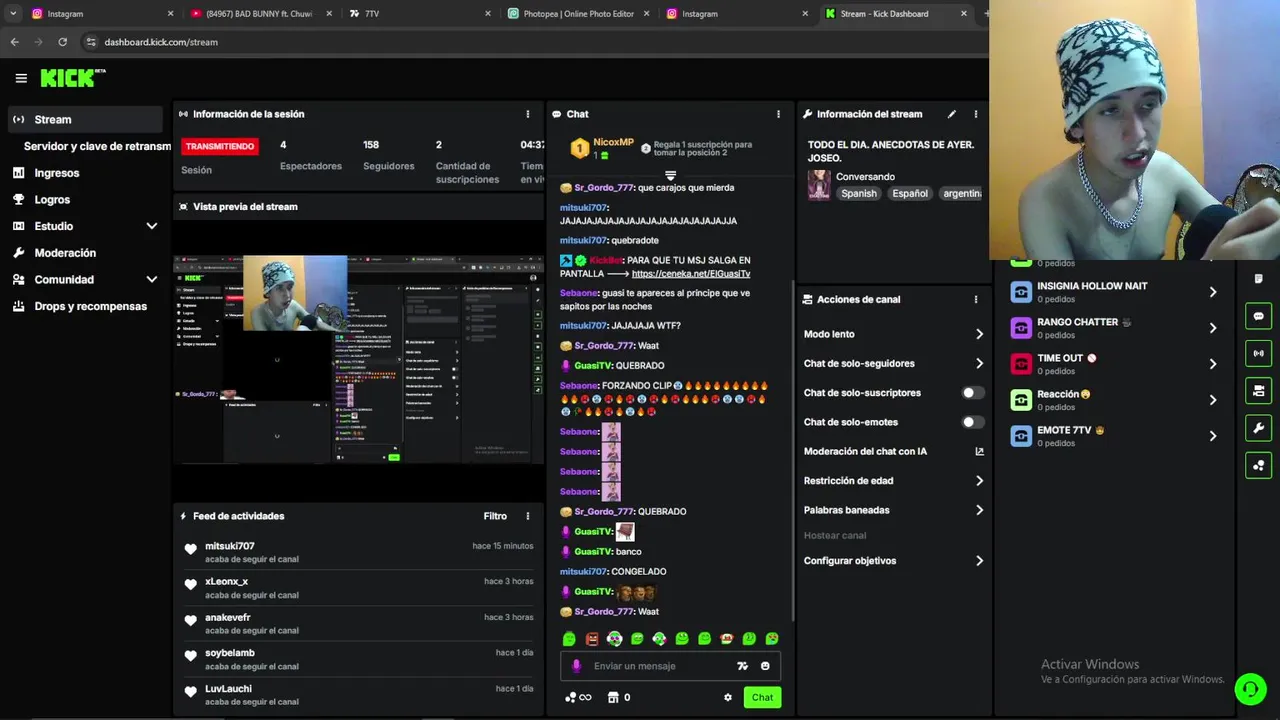Expand INSIGNIA HOLLOW NAIT reward

1213,292
